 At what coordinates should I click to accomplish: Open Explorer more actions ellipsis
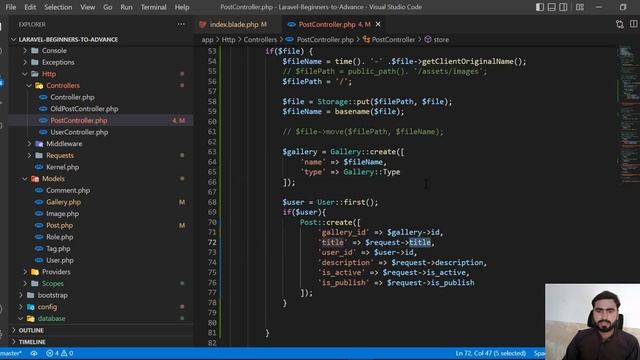click(181, 24)
